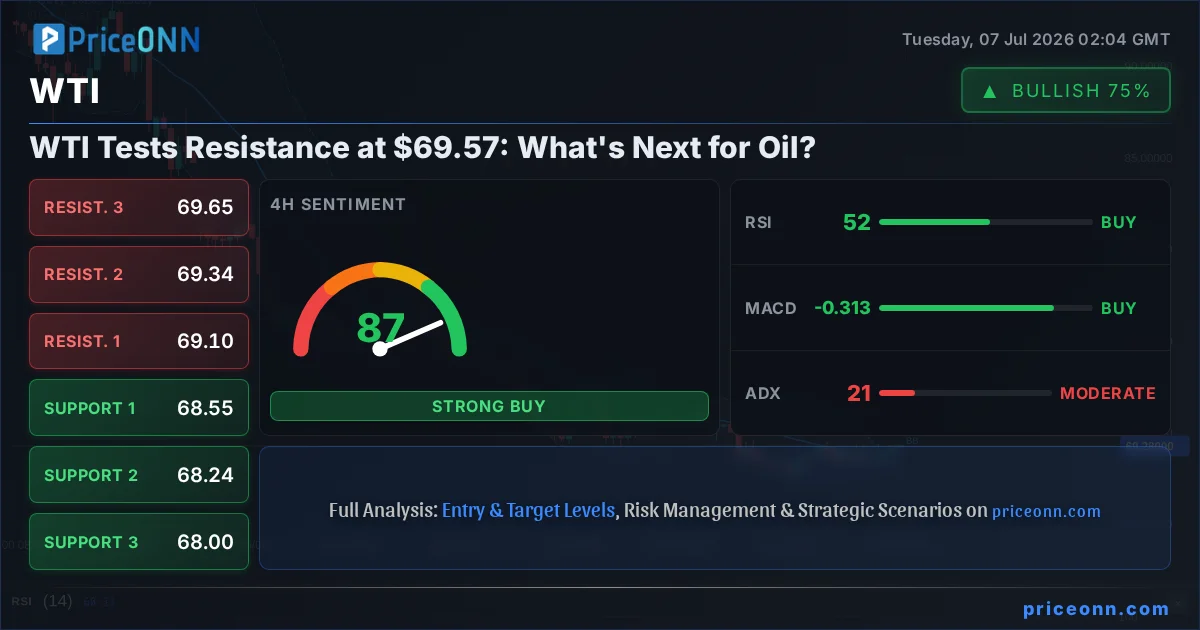Click Risk Management & Strategic Scenarios text
Screen dimensions: 1200x630
click(793, 510)
